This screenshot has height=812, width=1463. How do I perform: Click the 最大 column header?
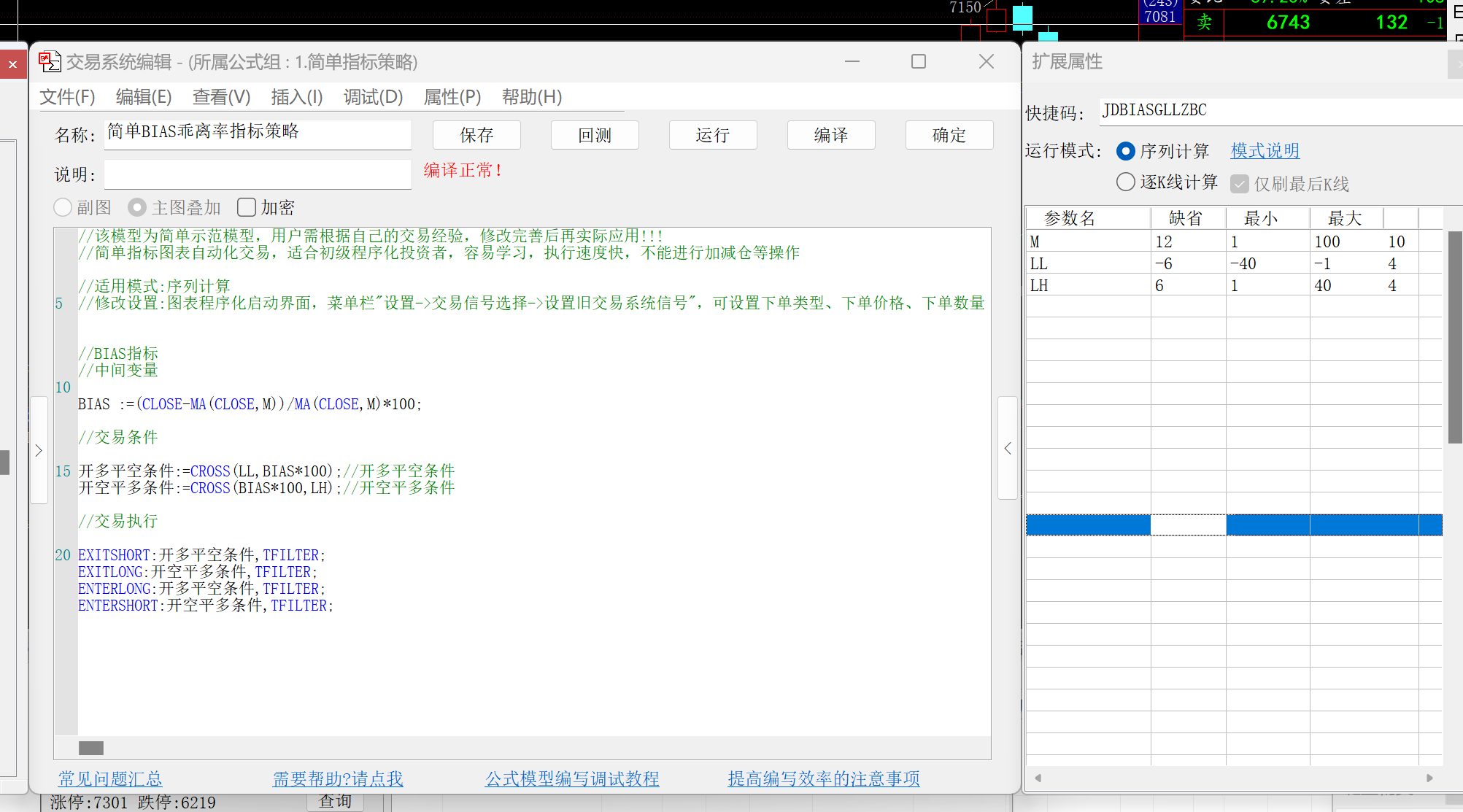[x=1346, y=218]
